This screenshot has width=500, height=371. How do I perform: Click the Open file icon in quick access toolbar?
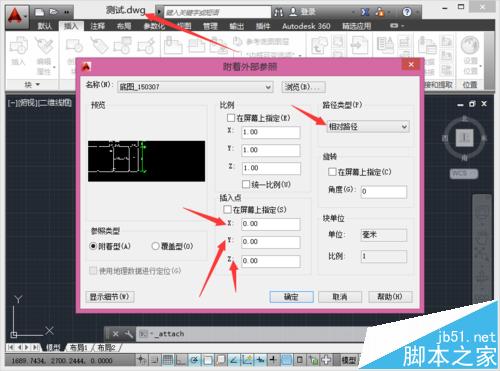[x=53, y=12]
